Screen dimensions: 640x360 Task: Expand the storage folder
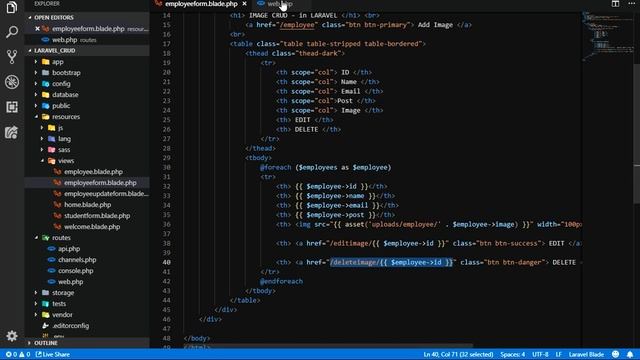63,293
